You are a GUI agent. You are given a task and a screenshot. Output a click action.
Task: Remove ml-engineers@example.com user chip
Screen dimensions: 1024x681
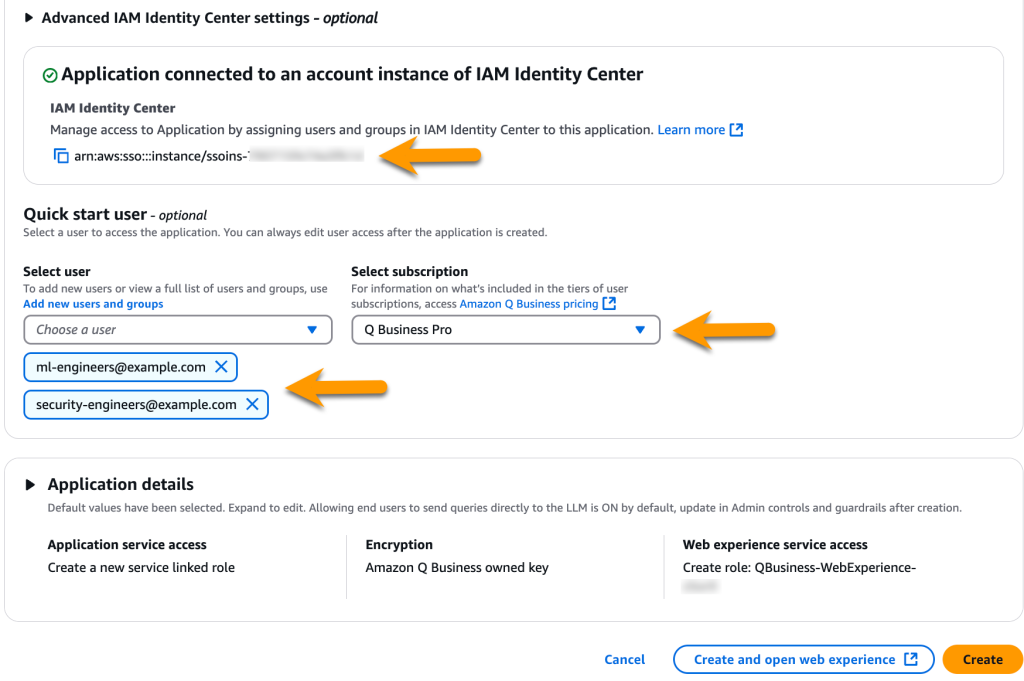tap(221, 367)
